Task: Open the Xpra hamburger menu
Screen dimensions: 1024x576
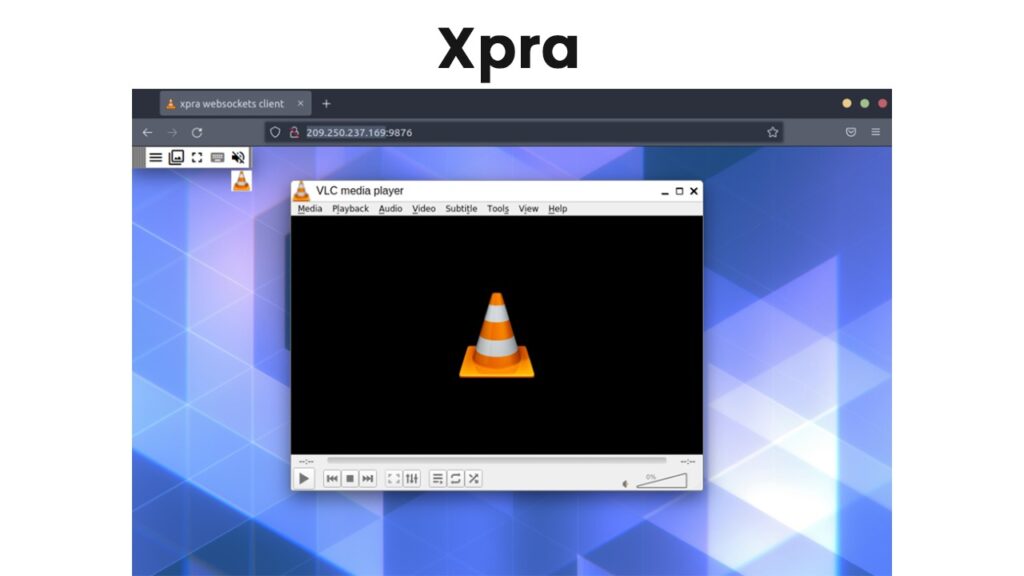Action: [x=155, y=157]
